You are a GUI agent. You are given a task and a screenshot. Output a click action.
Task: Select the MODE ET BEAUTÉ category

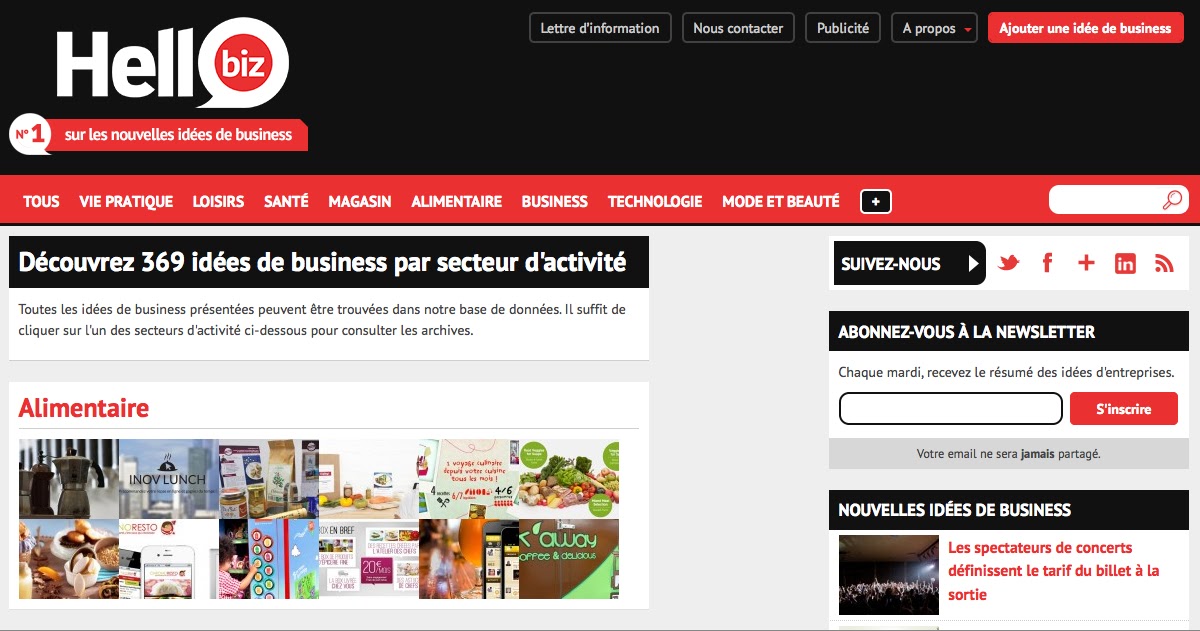click(781, 201)
